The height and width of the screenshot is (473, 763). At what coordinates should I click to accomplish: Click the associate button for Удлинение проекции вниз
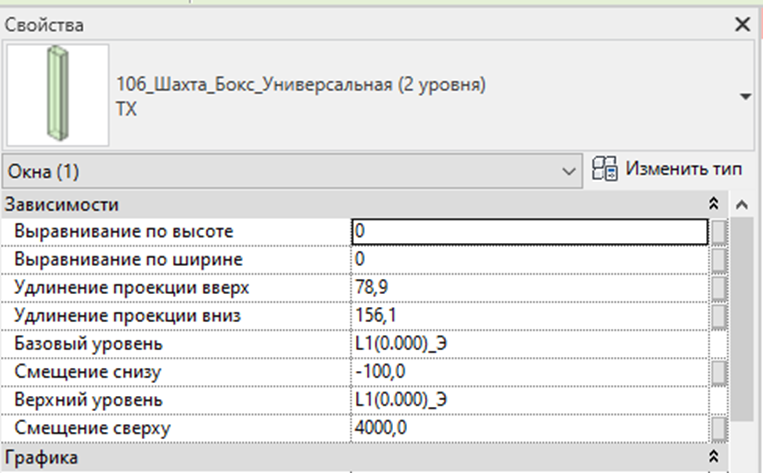pos(718,316)
